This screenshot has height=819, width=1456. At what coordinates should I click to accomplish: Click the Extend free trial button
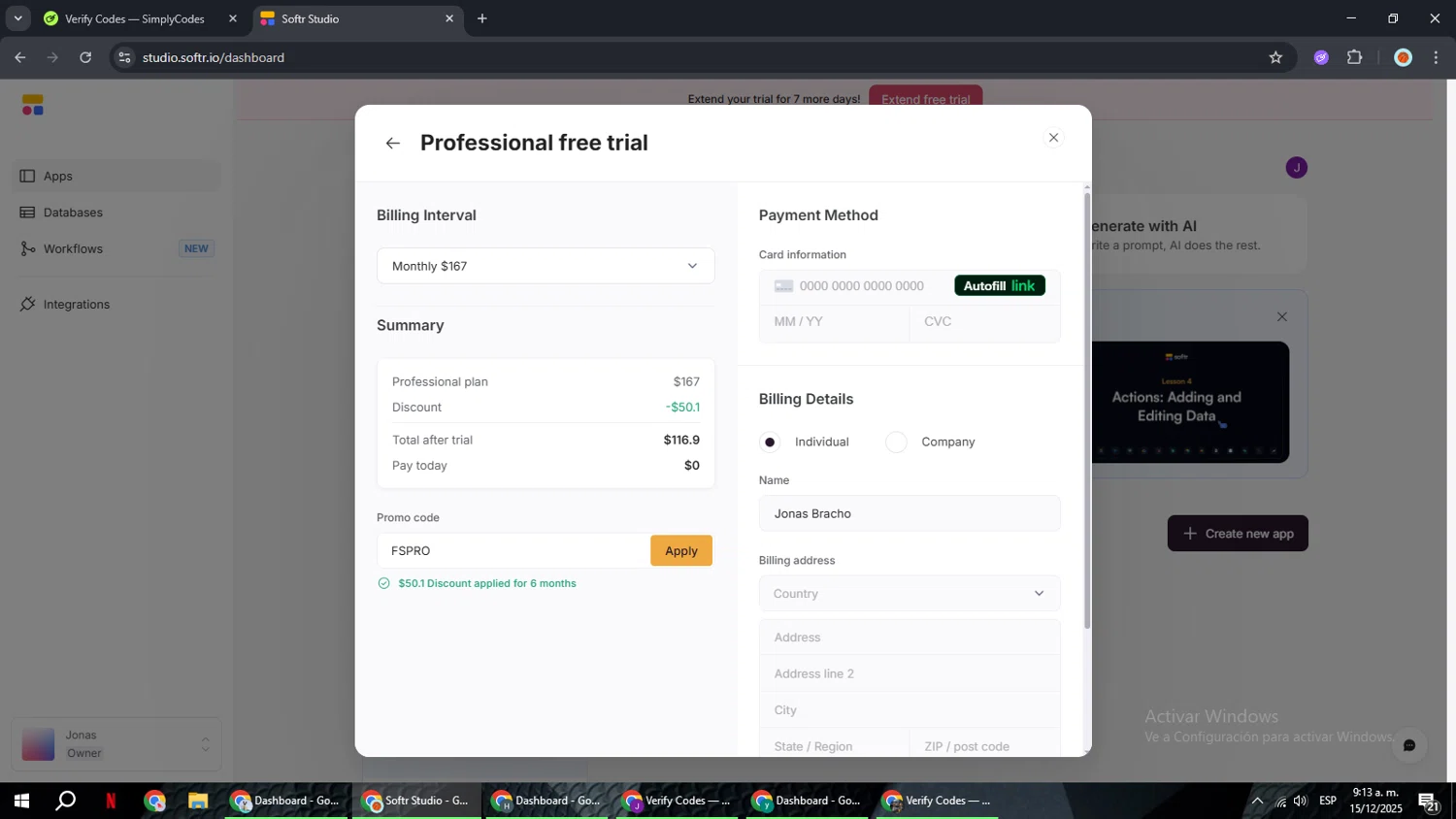pos(925,98)
